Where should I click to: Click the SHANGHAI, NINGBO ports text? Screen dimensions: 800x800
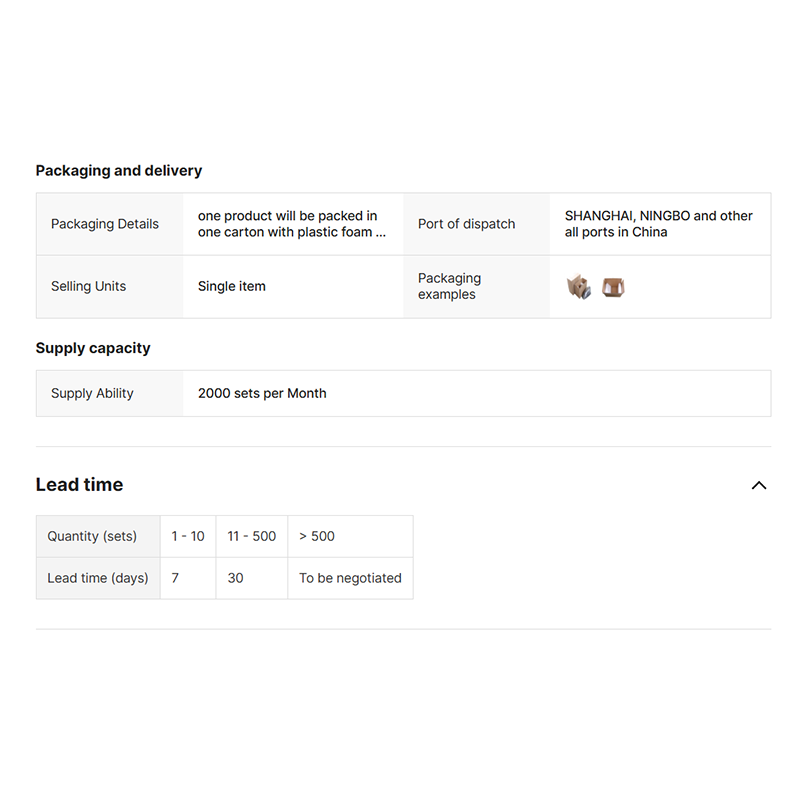pyautogui.click(x=658, y=224)
